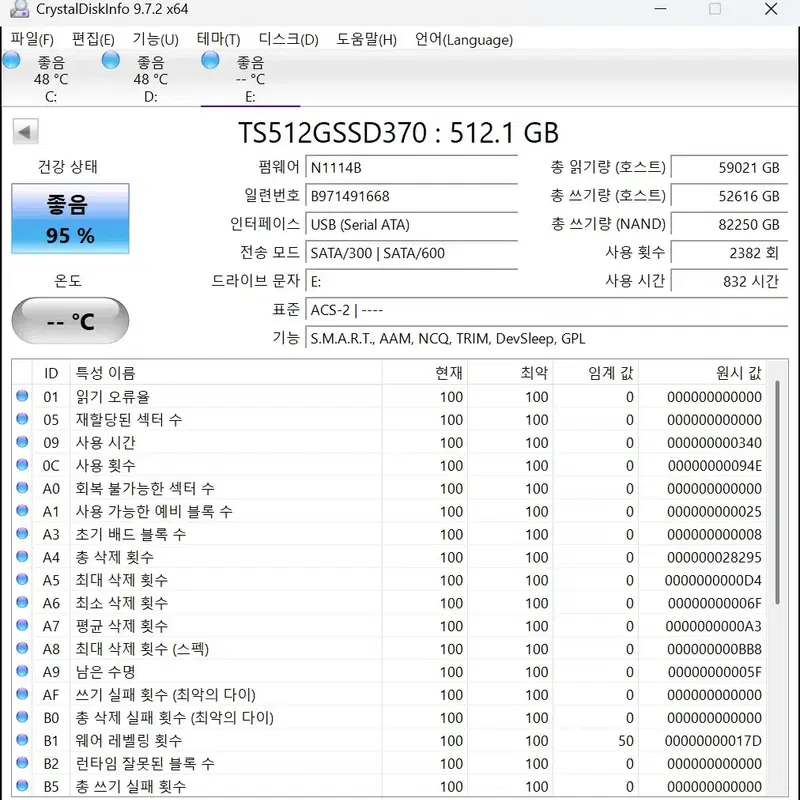Click status orb for attribute 0C 사용 횟수

tap(22, 465)
